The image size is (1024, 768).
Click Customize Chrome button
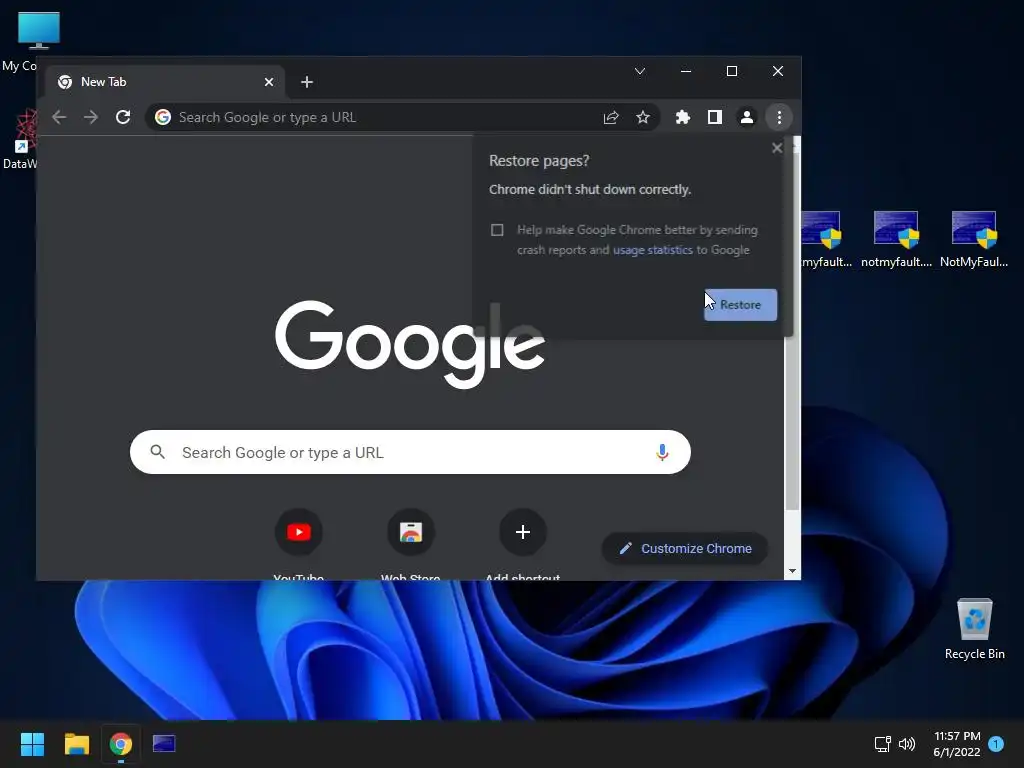684,549
